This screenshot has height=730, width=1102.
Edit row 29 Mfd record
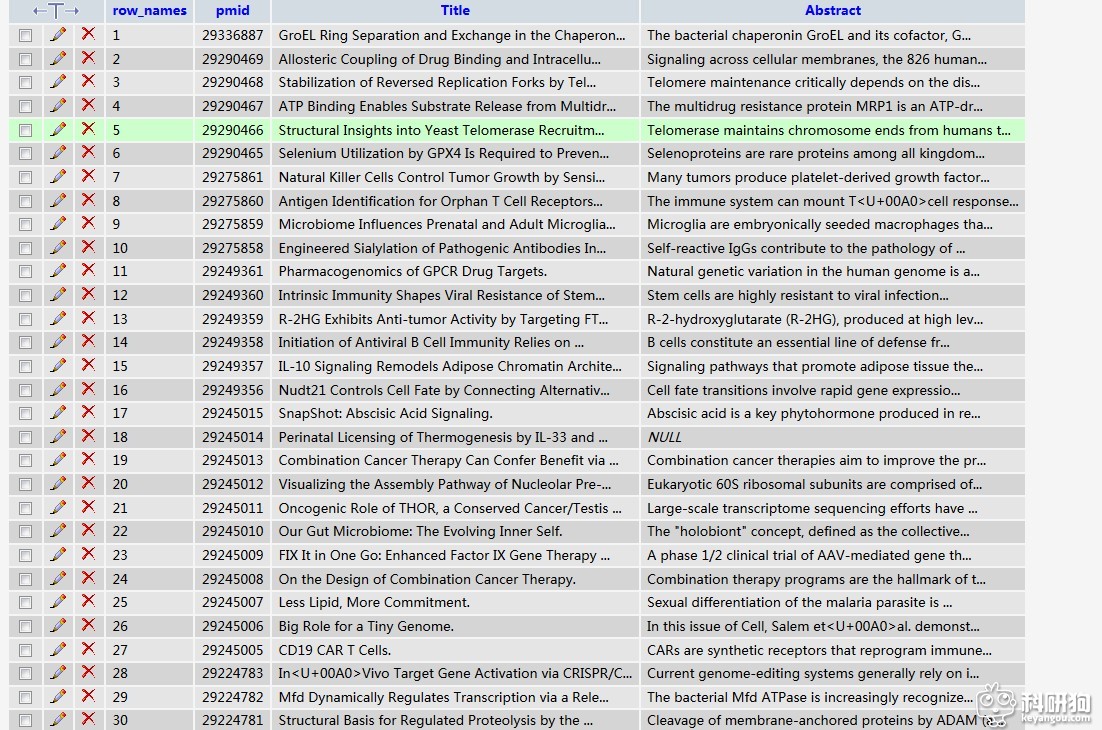58,696
